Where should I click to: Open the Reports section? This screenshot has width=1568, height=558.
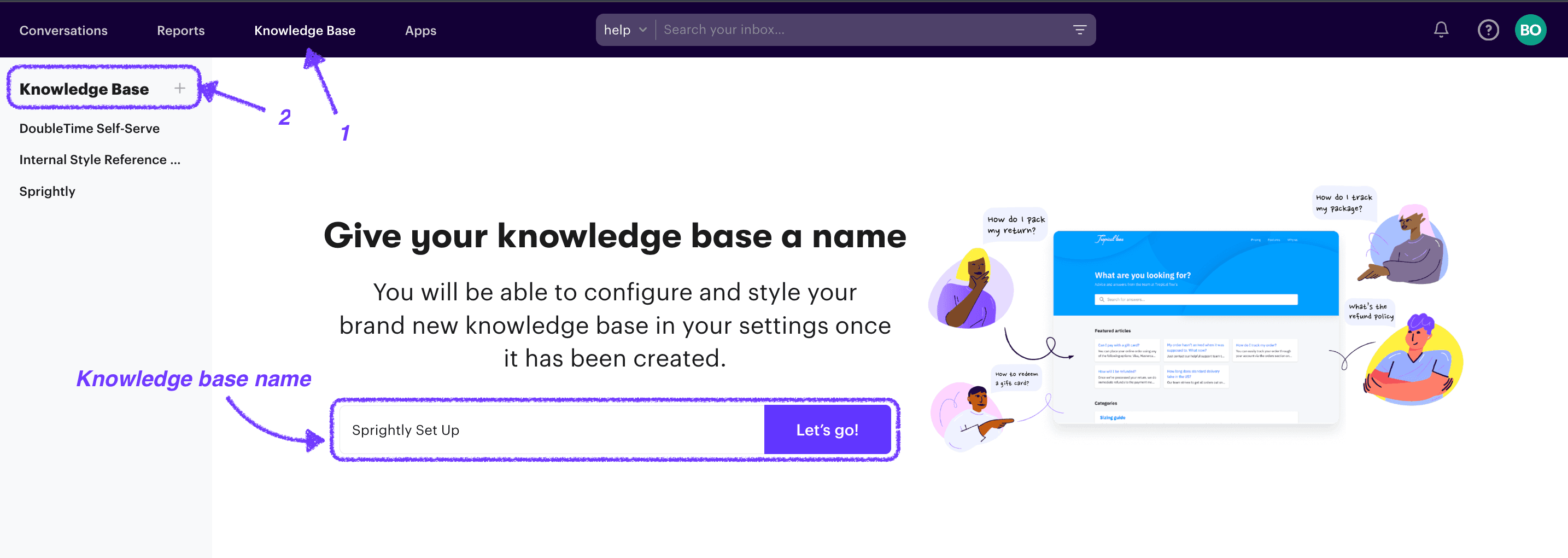coord(180,30)
